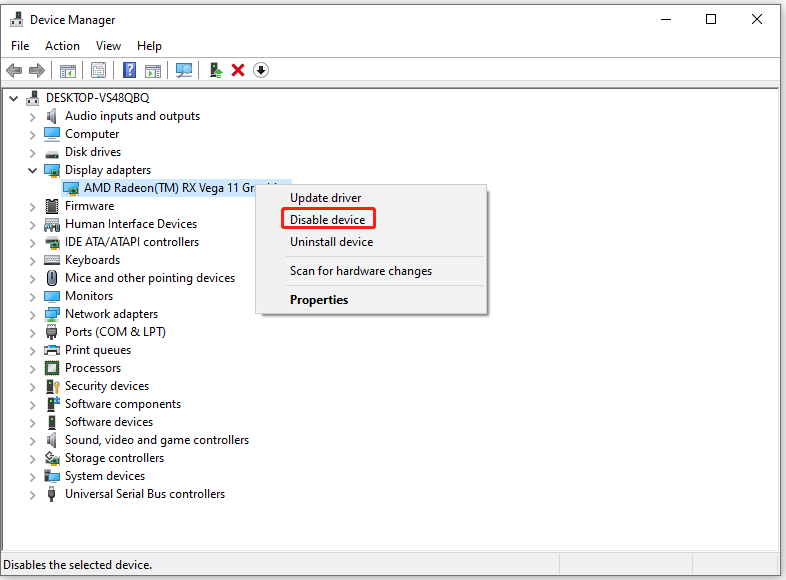
Task: Collapse the DESKTOP-VS48QBQ root node
Action: [x=14, y=99]
